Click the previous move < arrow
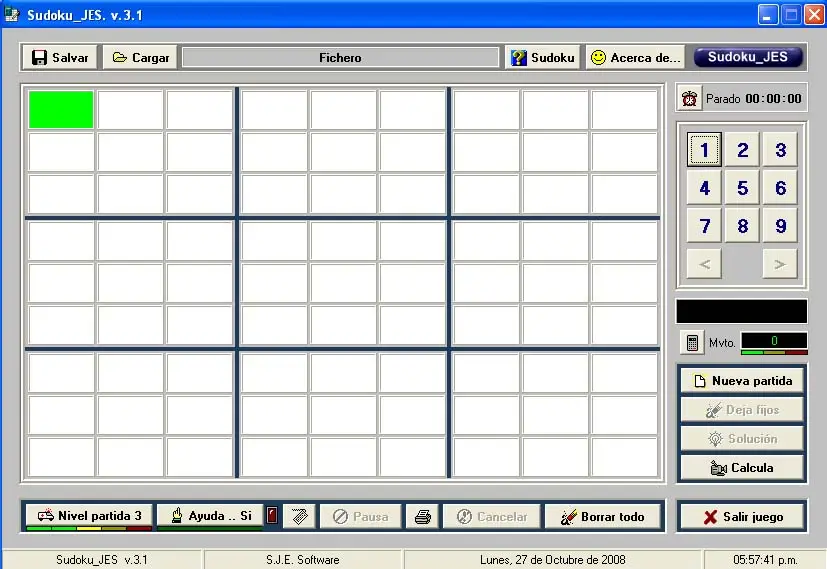The height and width of the screenshot is (569, 827). click(704, 264)
